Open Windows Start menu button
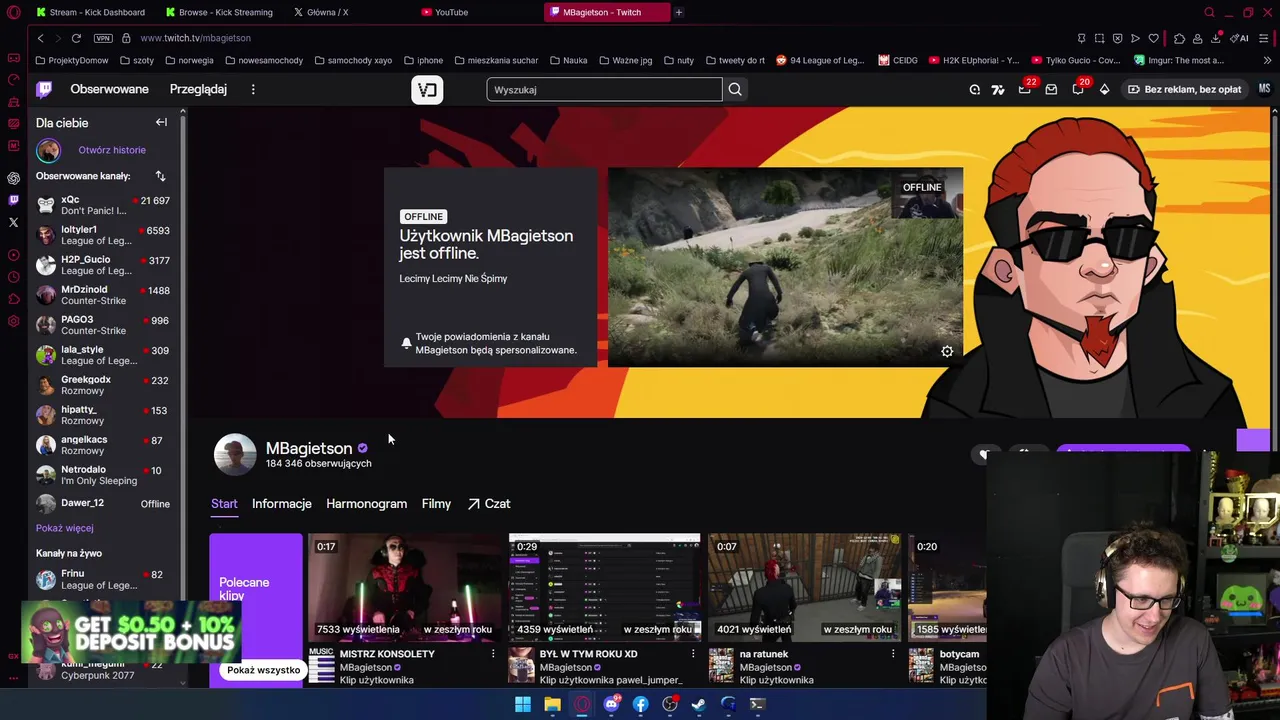 [x=522, y=704]
